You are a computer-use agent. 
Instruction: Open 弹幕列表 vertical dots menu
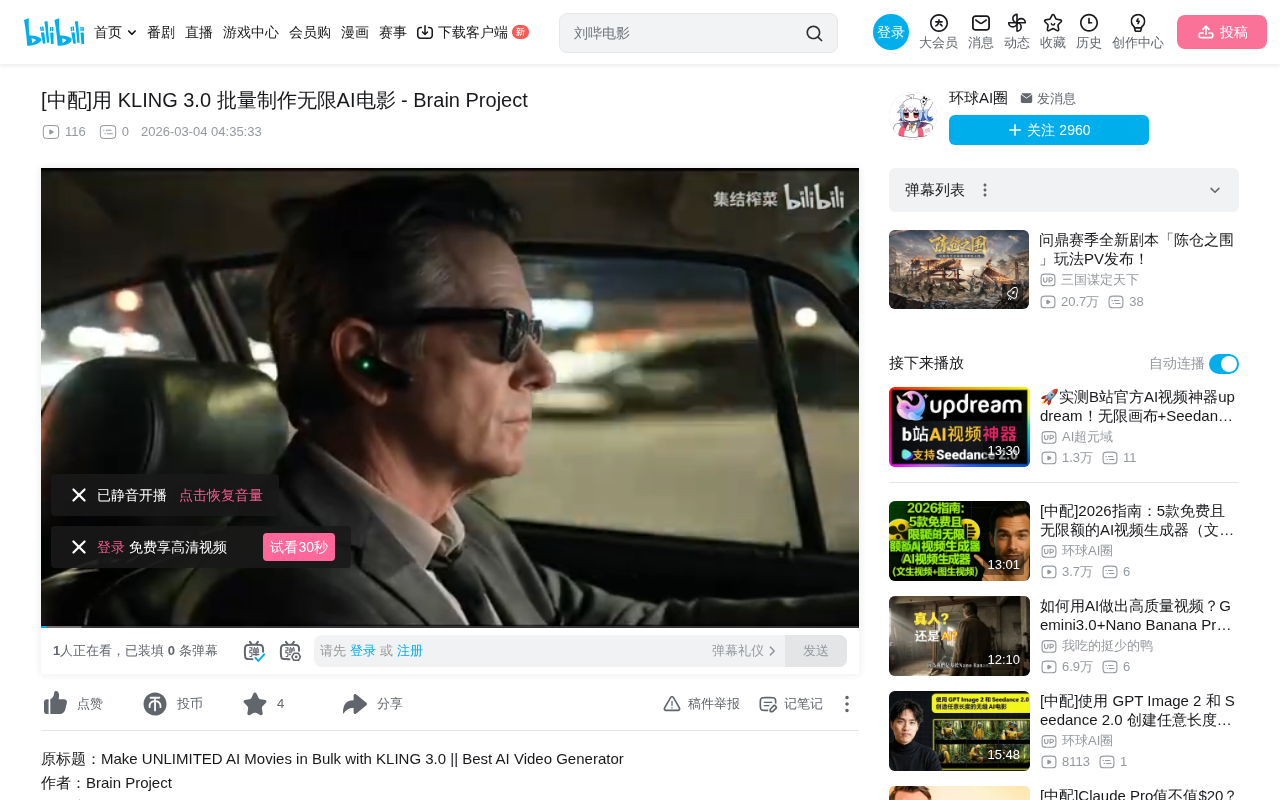[x=985, y=190]
